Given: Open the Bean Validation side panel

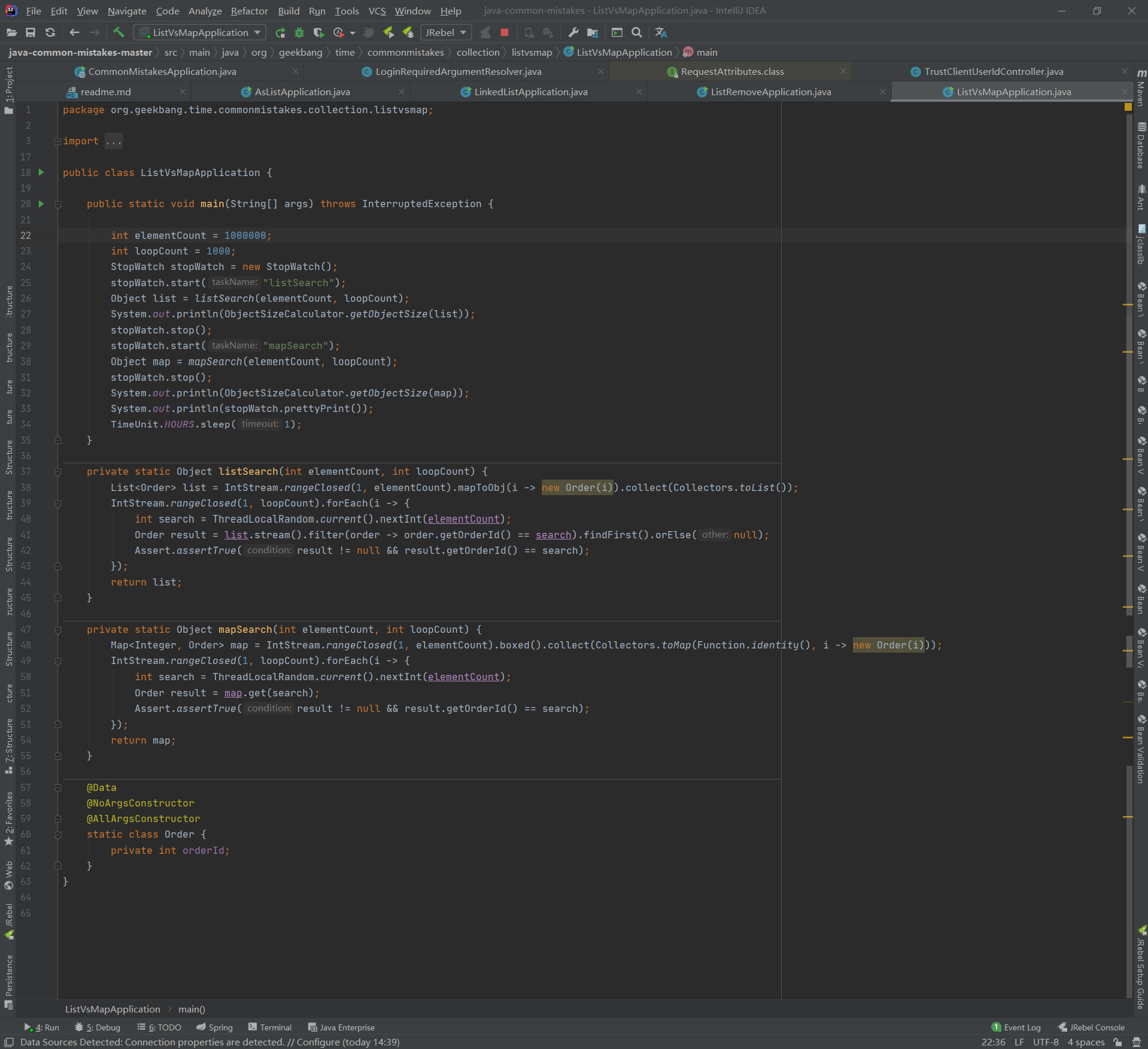Looking at the screenshot, I should (1141, 749).
